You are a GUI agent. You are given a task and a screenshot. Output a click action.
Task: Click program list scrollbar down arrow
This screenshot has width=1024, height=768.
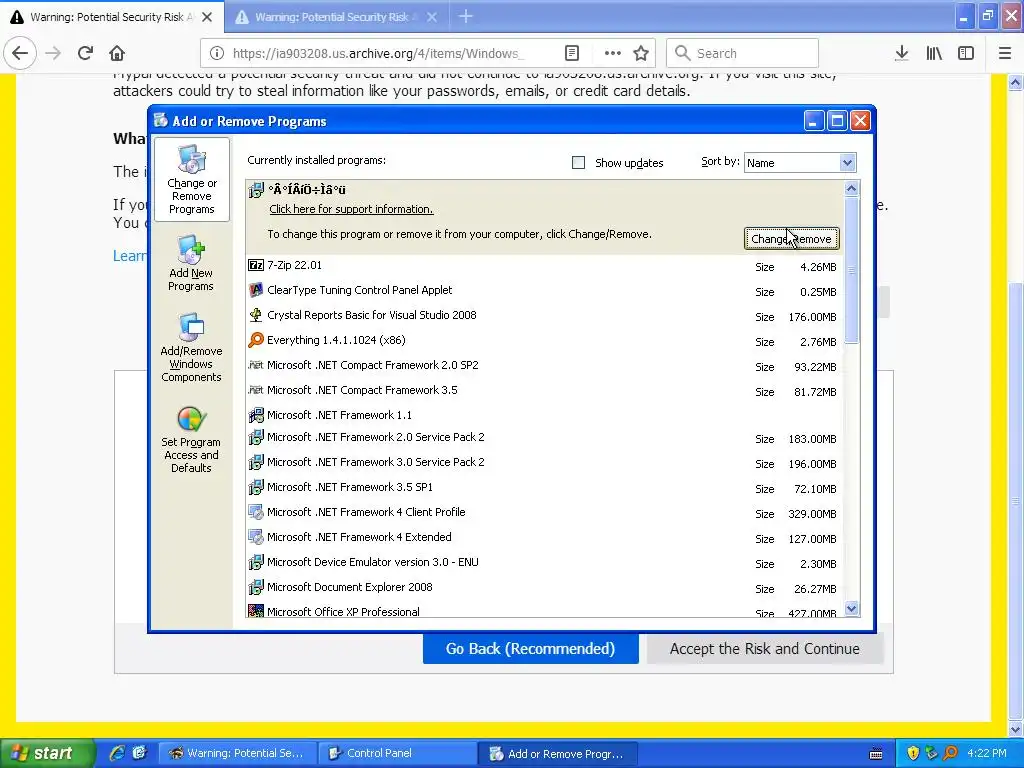coord(852,609)
